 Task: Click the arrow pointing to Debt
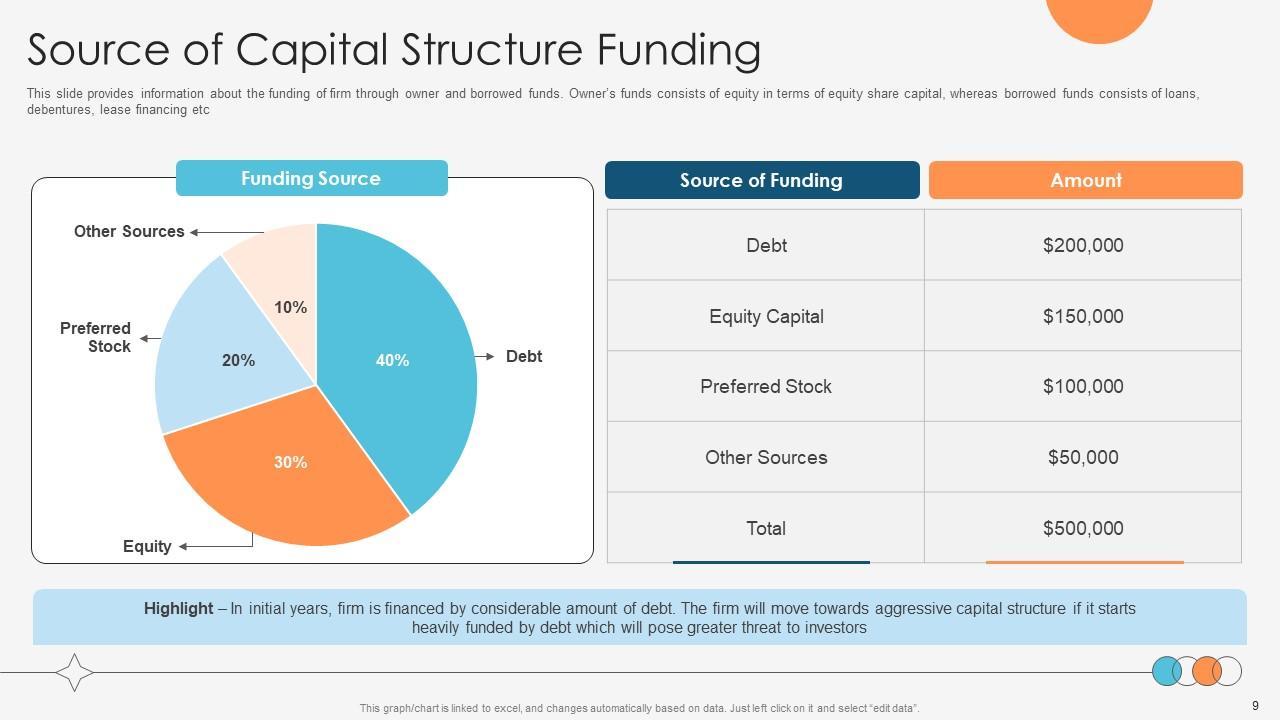pyautogui.click(x=484, y=356)
